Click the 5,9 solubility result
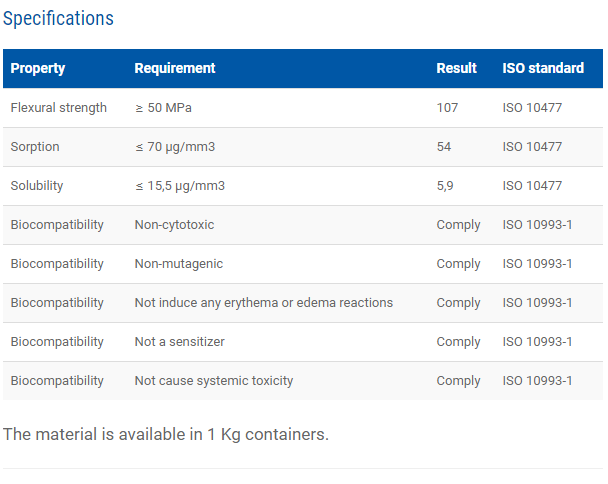Viewport: 608px width, 484px height. 445,186
